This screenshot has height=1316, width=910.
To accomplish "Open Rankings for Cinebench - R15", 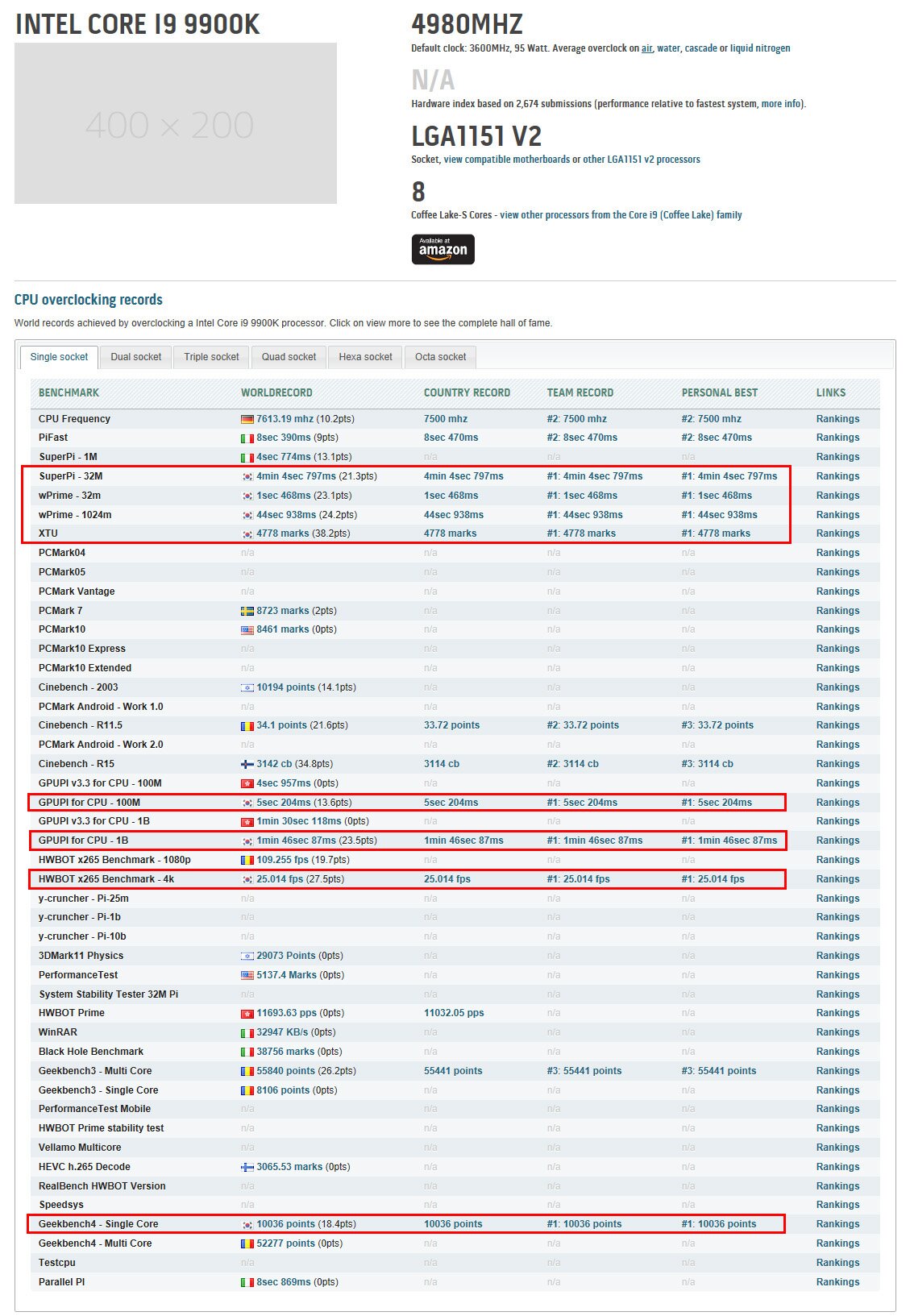I will (x=837, y=764).
